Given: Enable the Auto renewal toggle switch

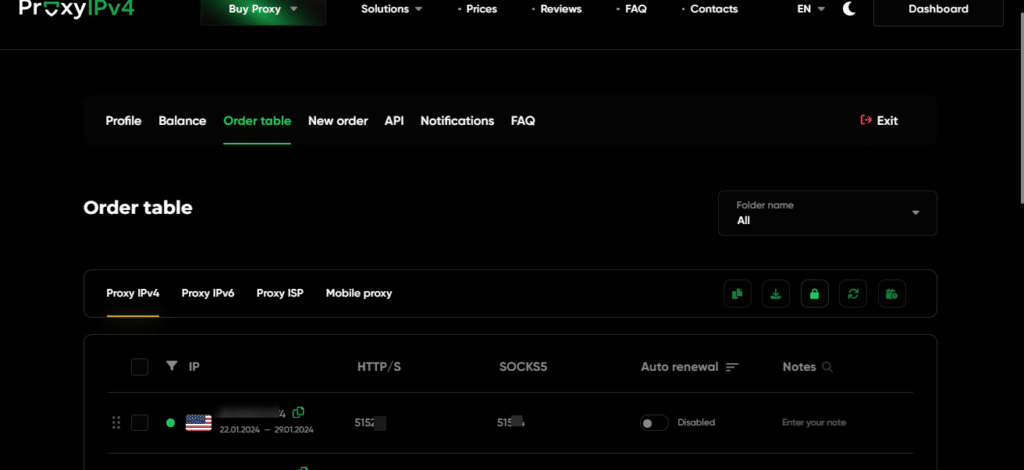Looking at the screenshot, I should (654, 423).
